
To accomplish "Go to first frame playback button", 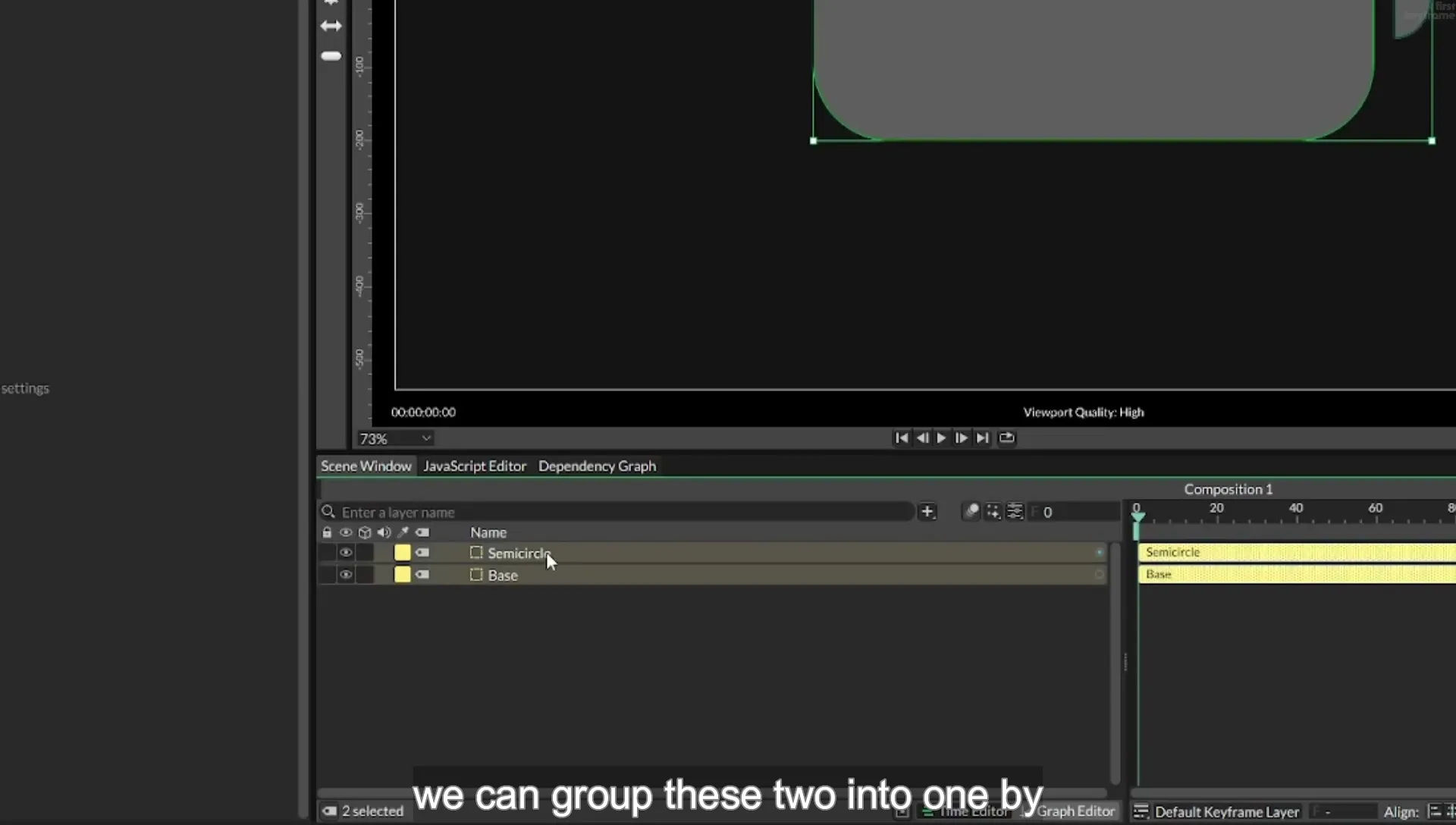I will coord(901,438).
